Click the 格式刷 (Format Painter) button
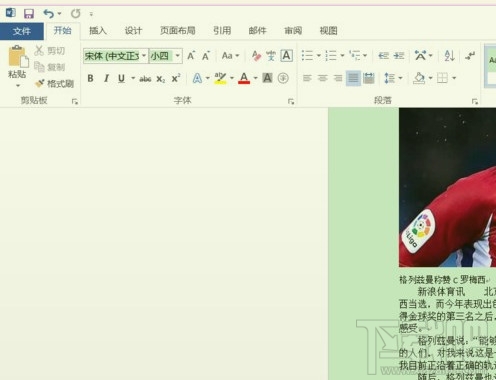Screen dimensions: 496x380 coord(54,83)
